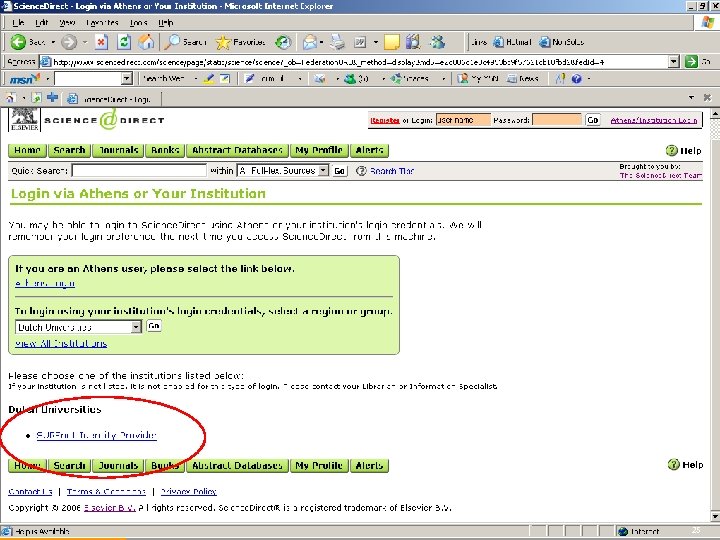Open the NonSolus link in Links bar
This screenshot has height=540, width=720.
click(561, 42)
